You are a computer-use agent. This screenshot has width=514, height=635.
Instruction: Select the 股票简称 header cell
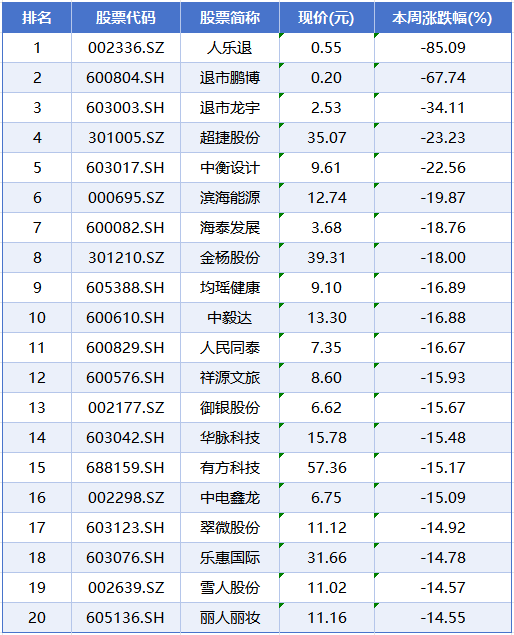click(230, 17)
